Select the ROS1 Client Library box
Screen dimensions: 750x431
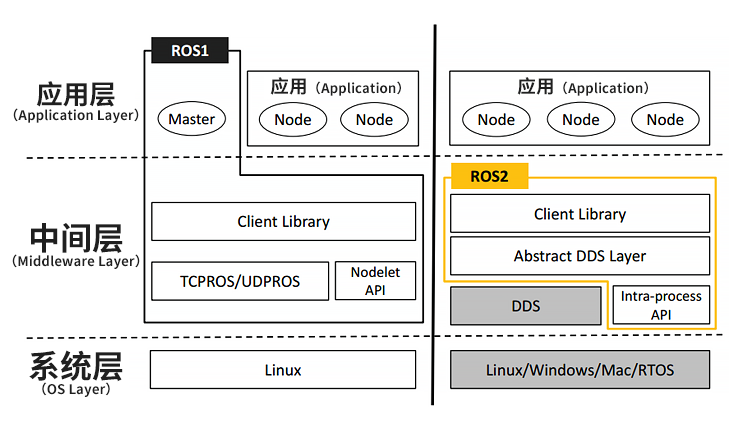[x=284, y=221]
